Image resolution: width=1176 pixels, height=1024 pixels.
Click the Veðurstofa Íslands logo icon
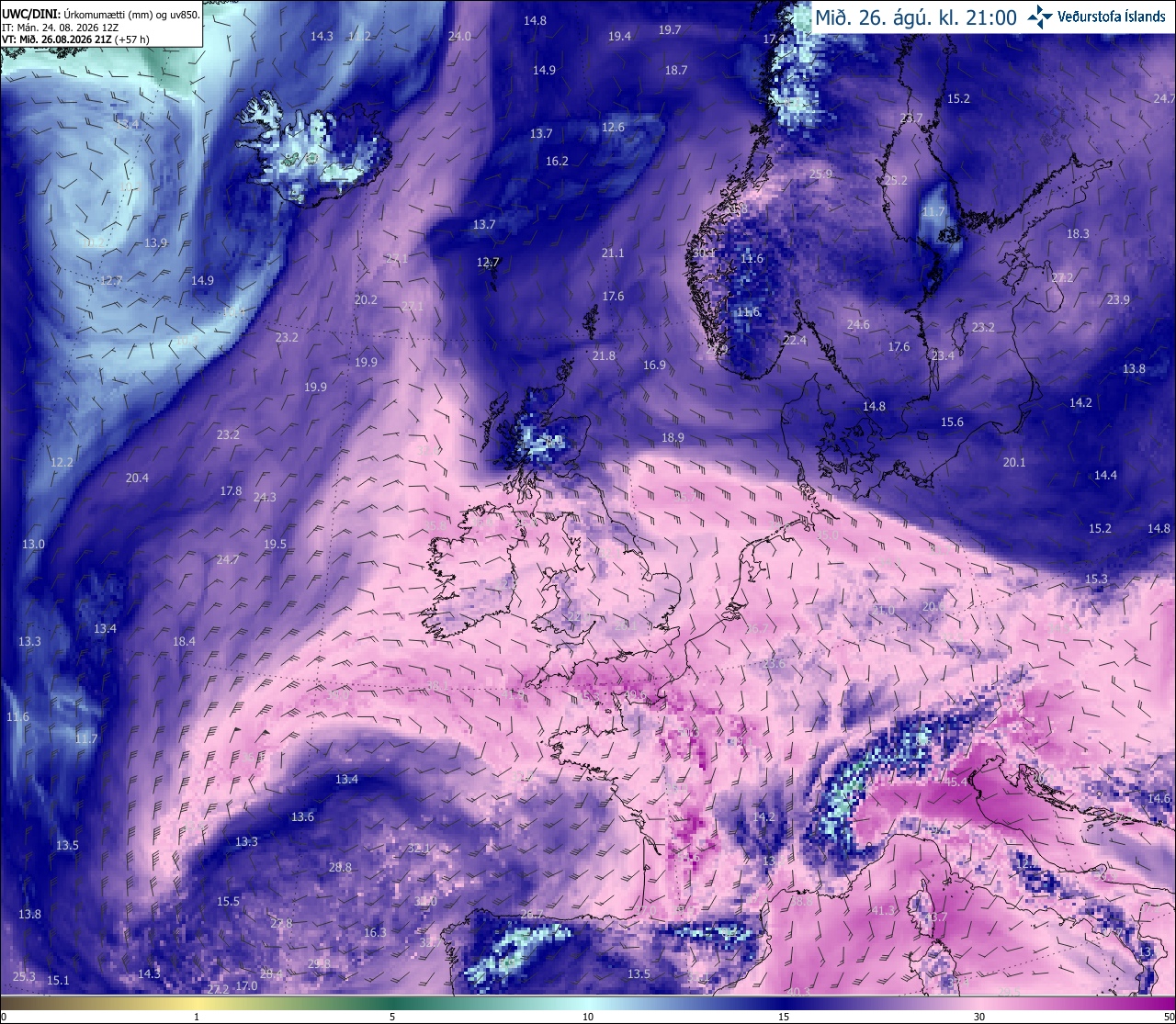[1040, 16]
